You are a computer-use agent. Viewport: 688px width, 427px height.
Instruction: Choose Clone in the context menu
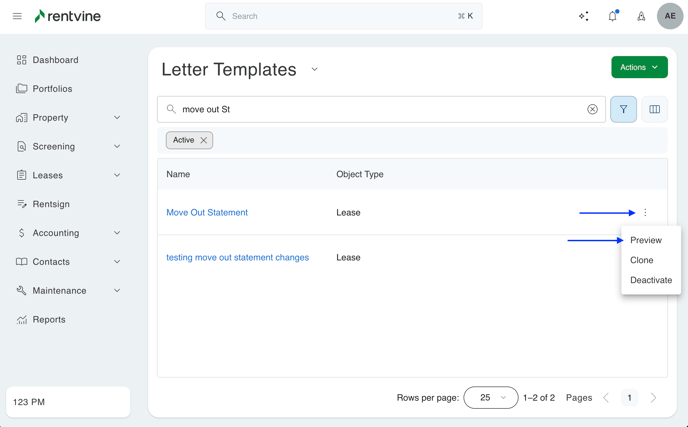pos(642,260)
